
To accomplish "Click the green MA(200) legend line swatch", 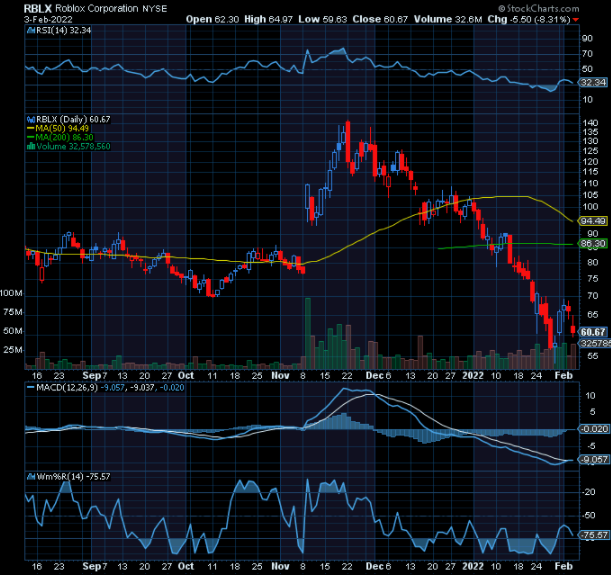I will (30, 137).
